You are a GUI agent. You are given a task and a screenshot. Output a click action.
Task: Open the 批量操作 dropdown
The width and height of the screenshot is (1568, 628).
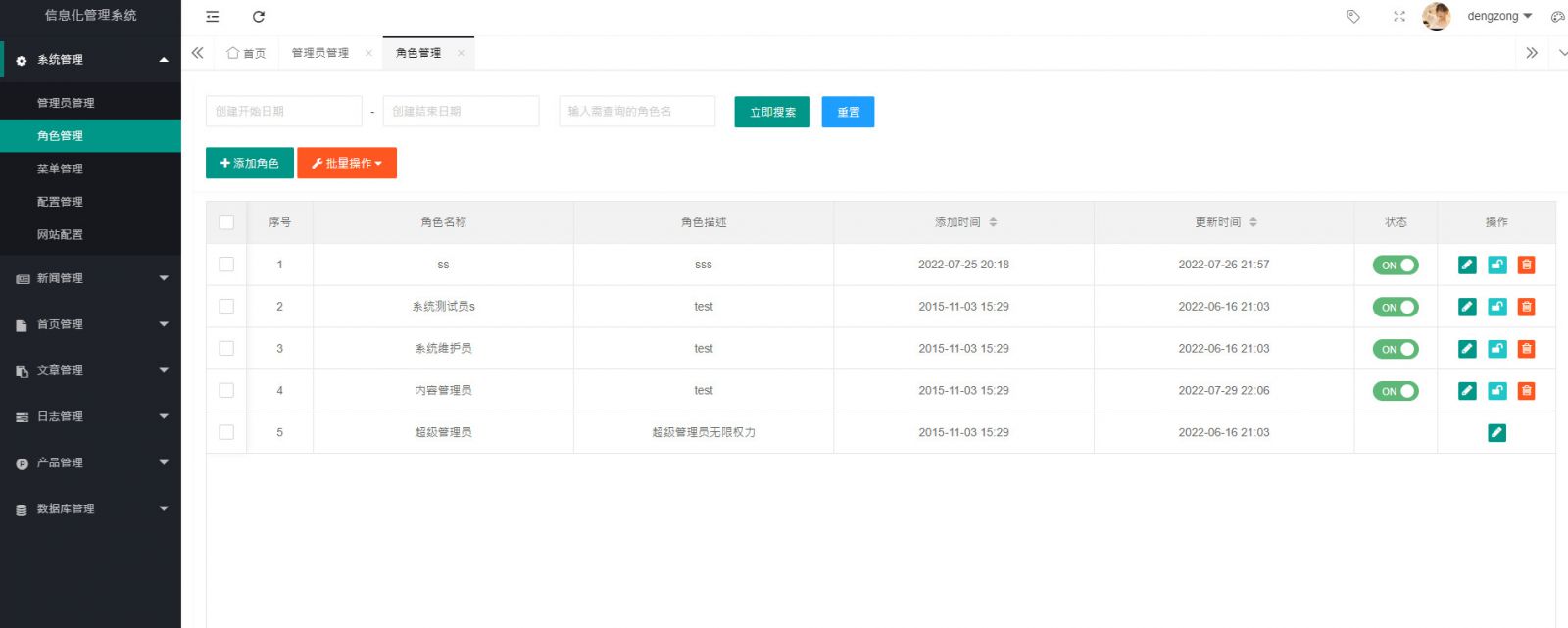[347, 164]
